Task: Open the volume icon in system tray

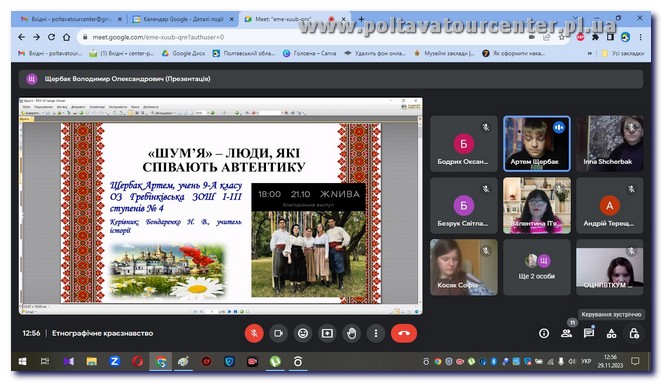Action: [x=572, y=361]
